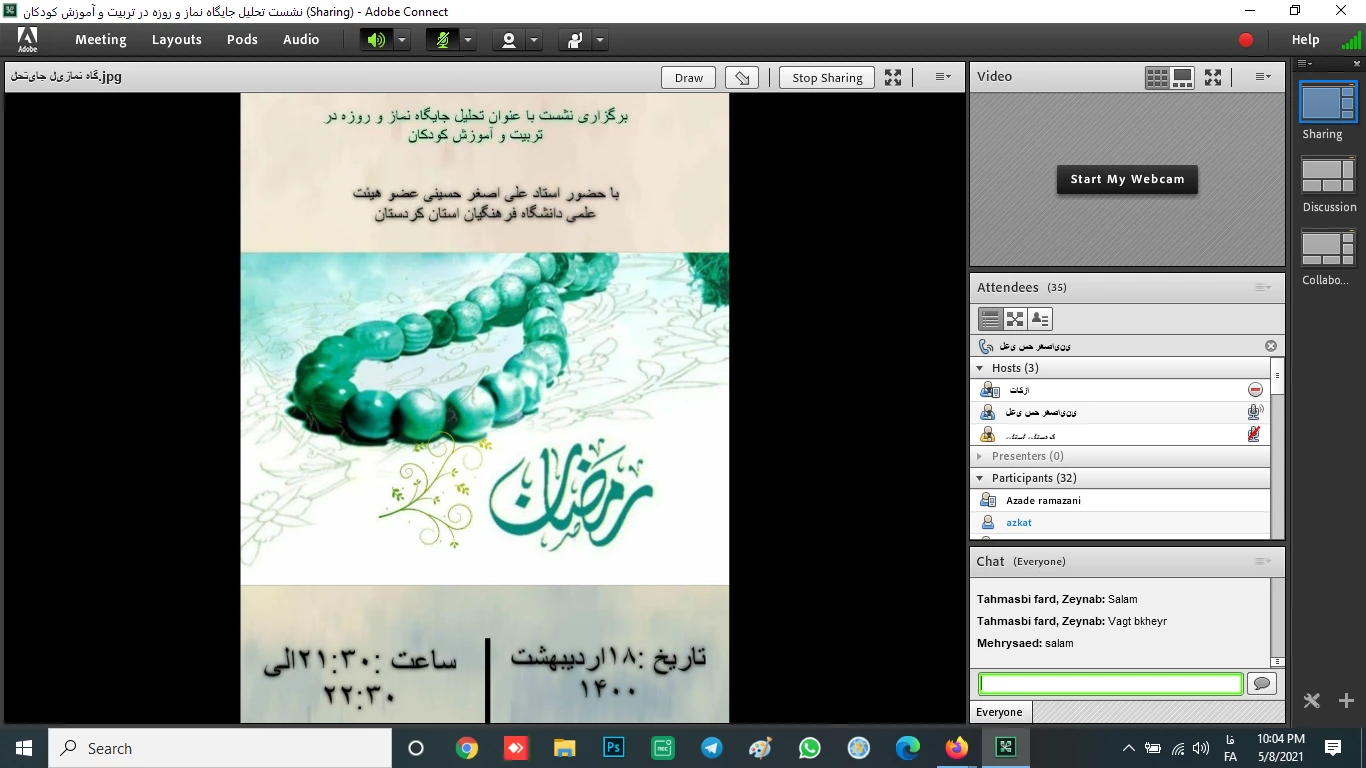This screenshot has width=1366, height=768.
Task: Click the pointer tool next to Draw
Action: [x=741, y=78]
